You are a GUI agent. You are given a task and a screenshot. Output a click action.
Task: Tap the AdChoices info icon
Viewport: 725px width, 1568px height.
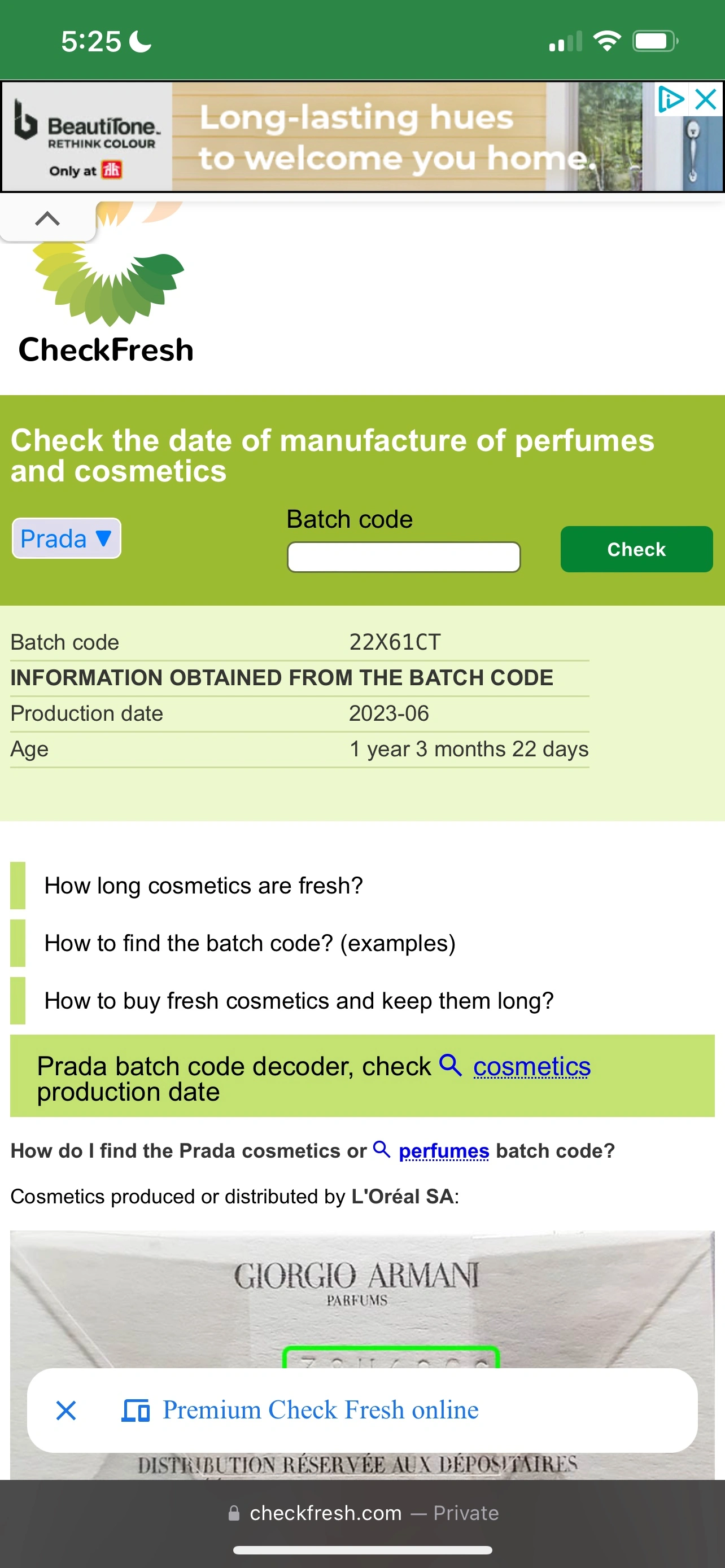point(670,99)
